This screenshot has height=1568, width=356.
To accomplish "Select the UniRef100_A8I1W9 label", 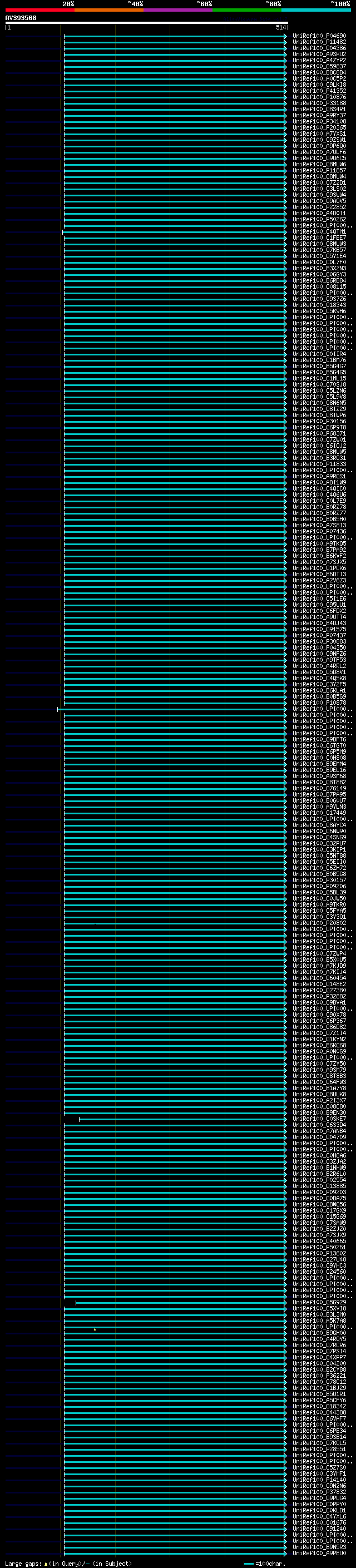I will tap(319, 483).
